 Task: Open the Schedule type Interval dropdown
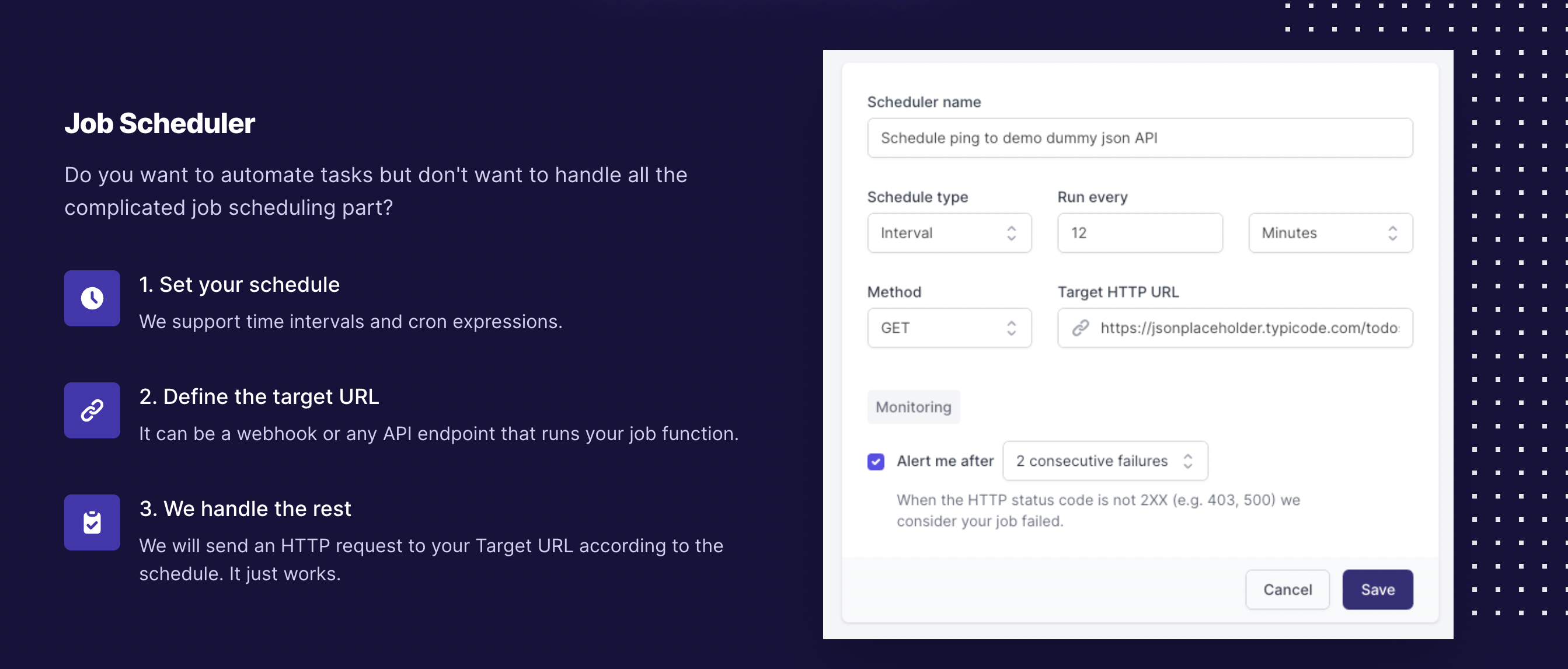[x=949, y=233]
